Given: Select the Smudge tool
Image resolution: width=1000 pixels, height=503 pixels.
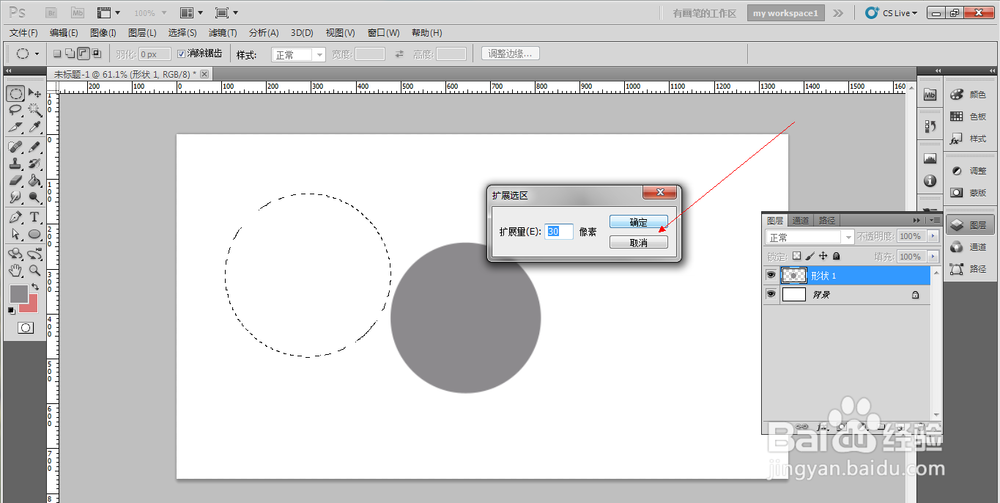Looking at the screenshot, I should [17, 197].
